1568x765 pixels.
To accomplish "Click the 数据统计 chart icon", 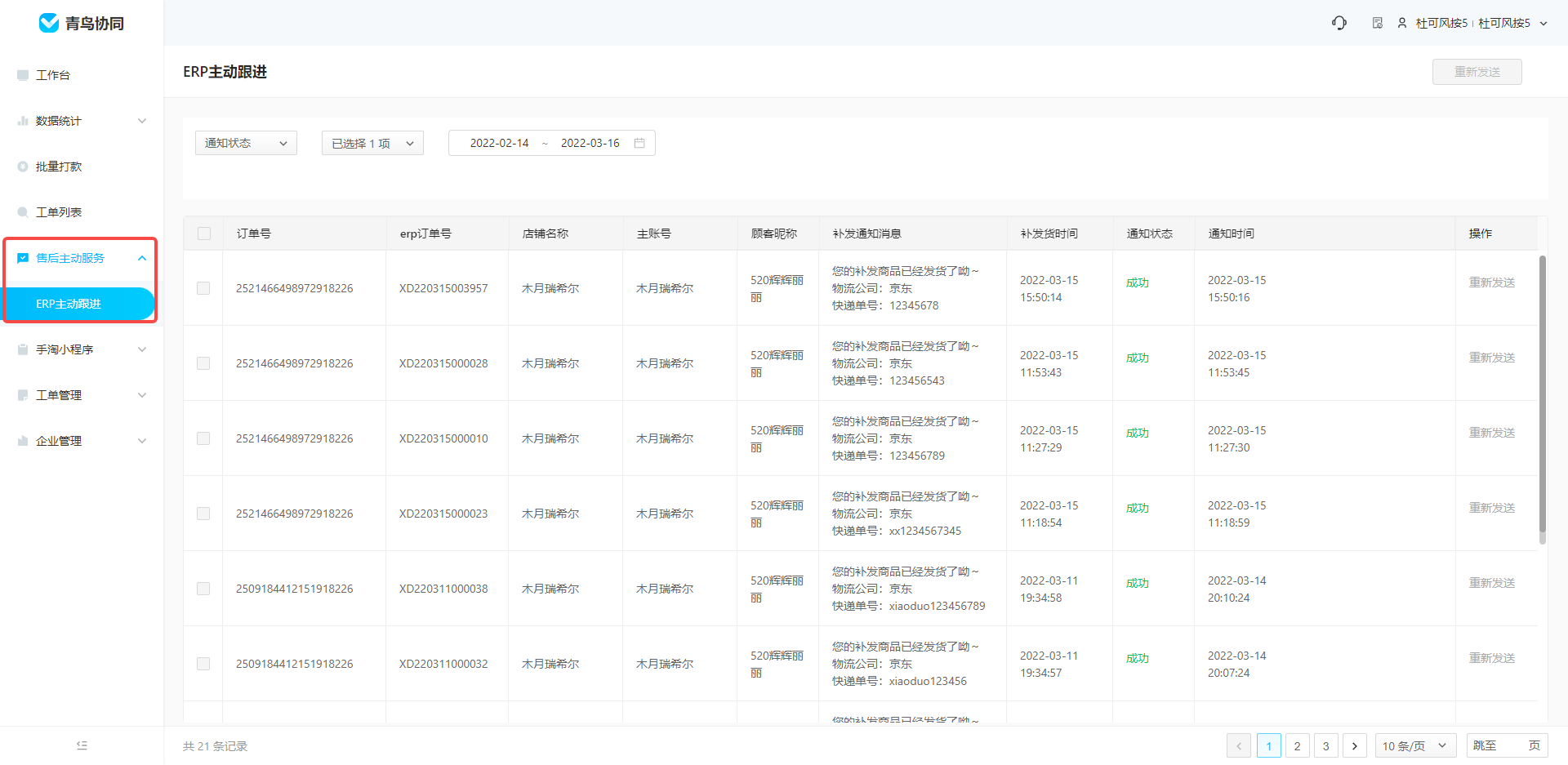I will 23,121.
